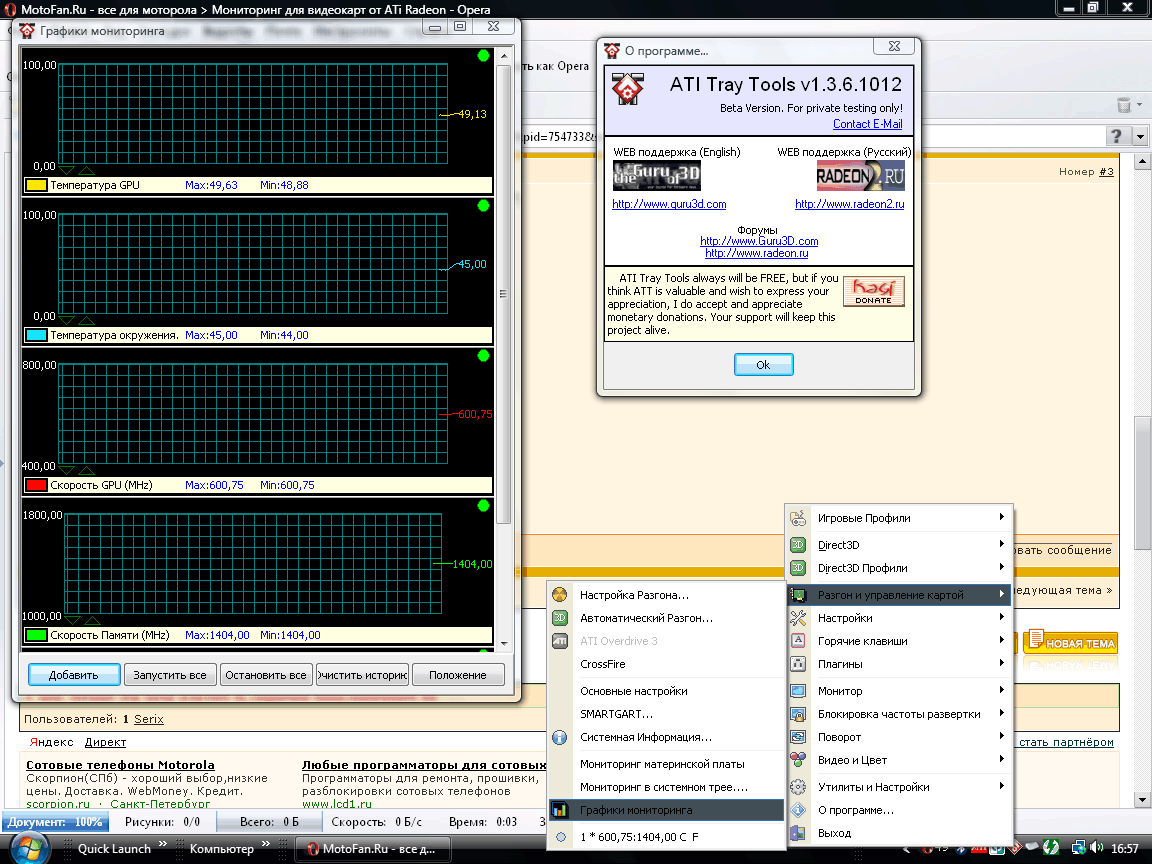
Task: Expand the Горячие клавиши submenu arrow
Action: coord(1001,640)
